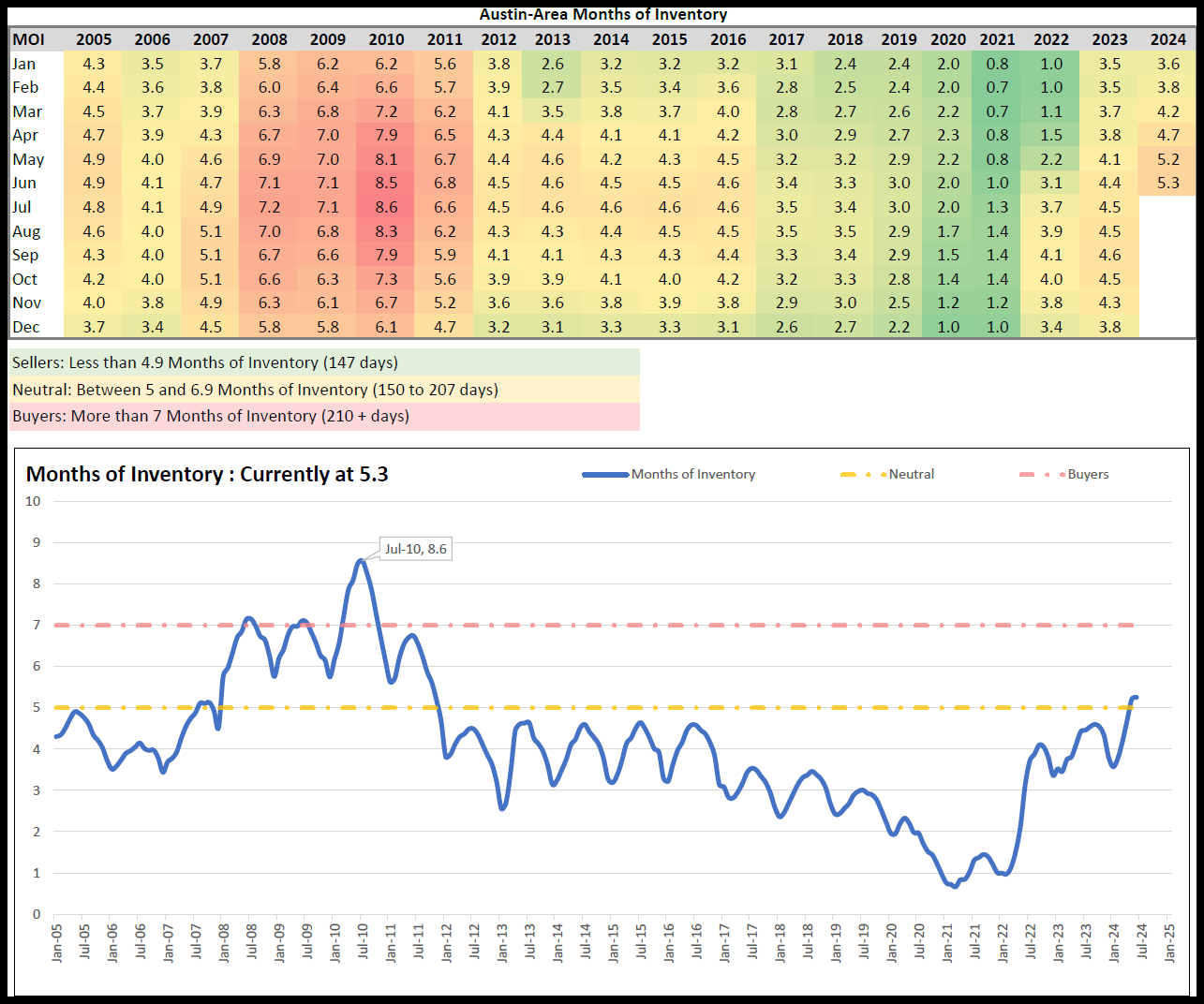Select the Dec row label
Screen dimensions: 1204x1004
(26, 327)
